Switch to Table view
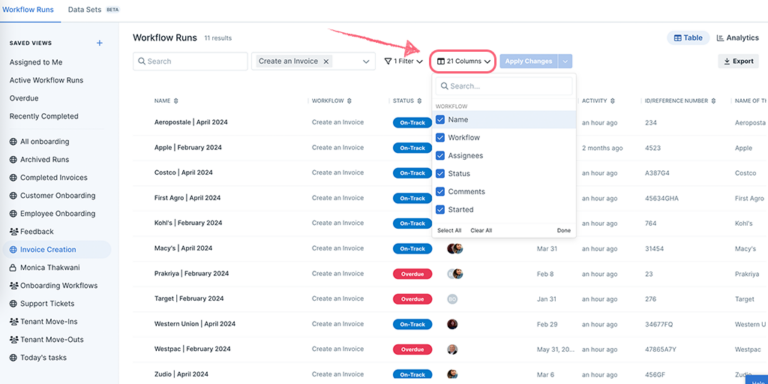768x384 pixels. (688, 38)
